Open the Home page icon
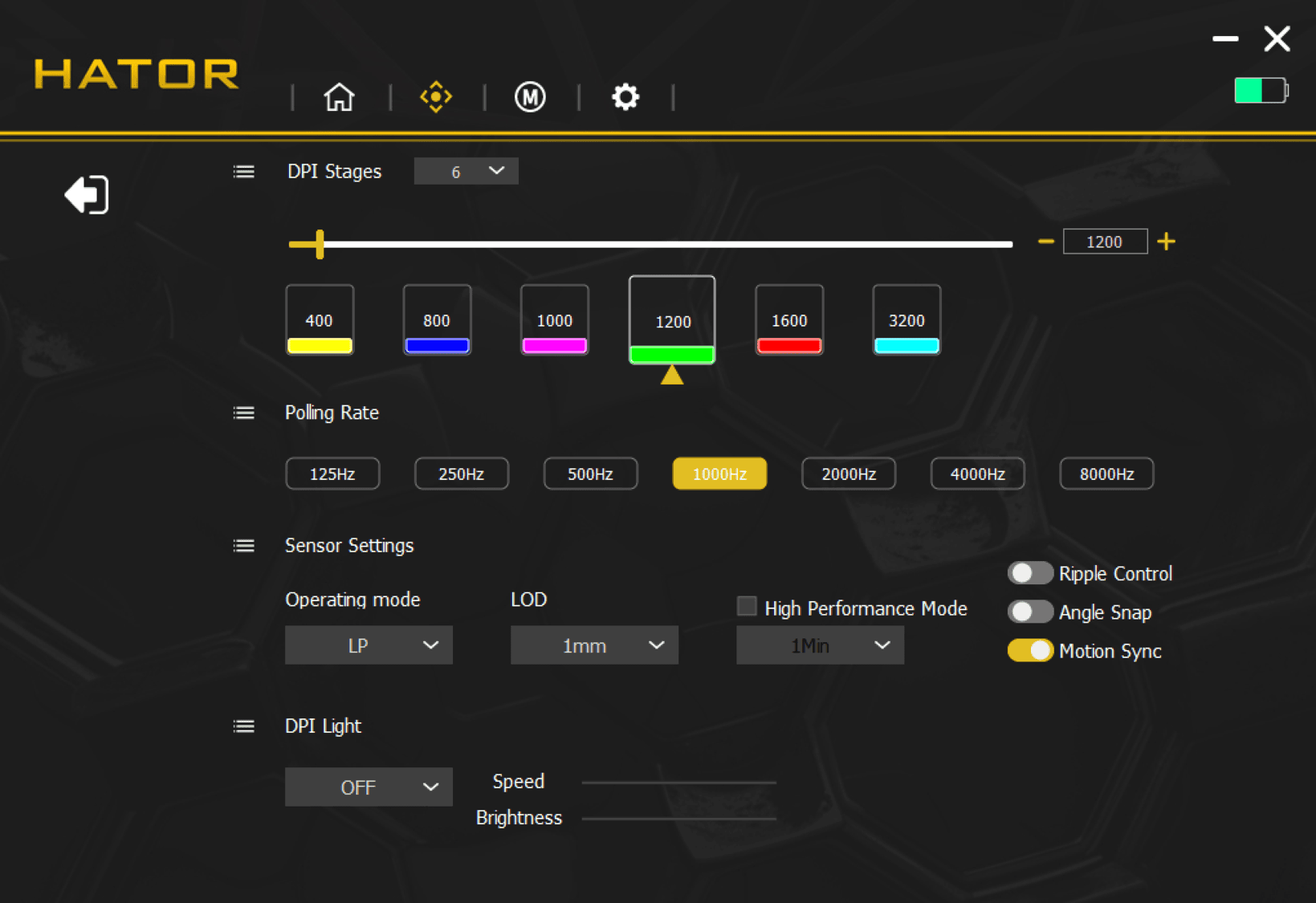 [339, 97]
